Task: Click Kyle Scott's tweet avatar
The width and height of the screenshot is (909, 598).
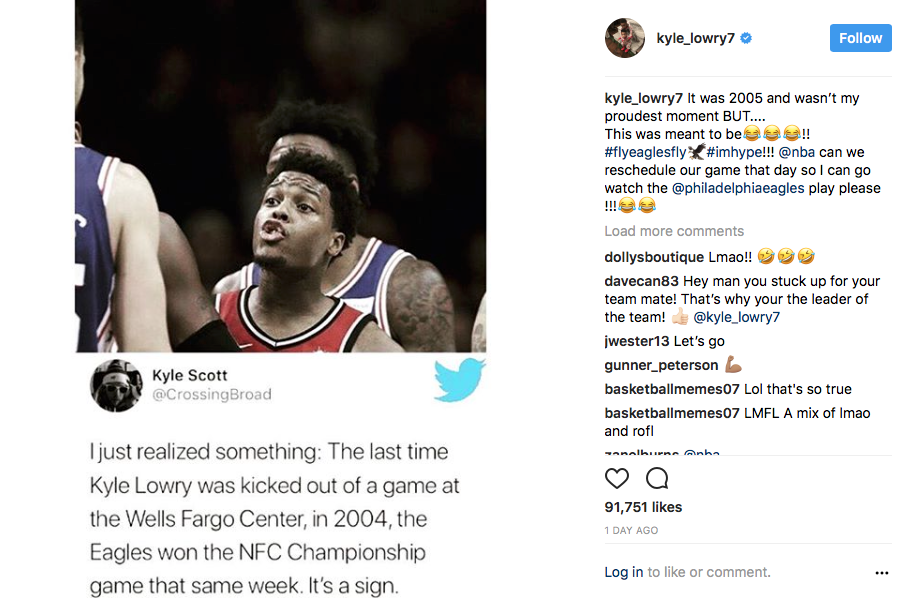Action: click(x=116, y=385)
